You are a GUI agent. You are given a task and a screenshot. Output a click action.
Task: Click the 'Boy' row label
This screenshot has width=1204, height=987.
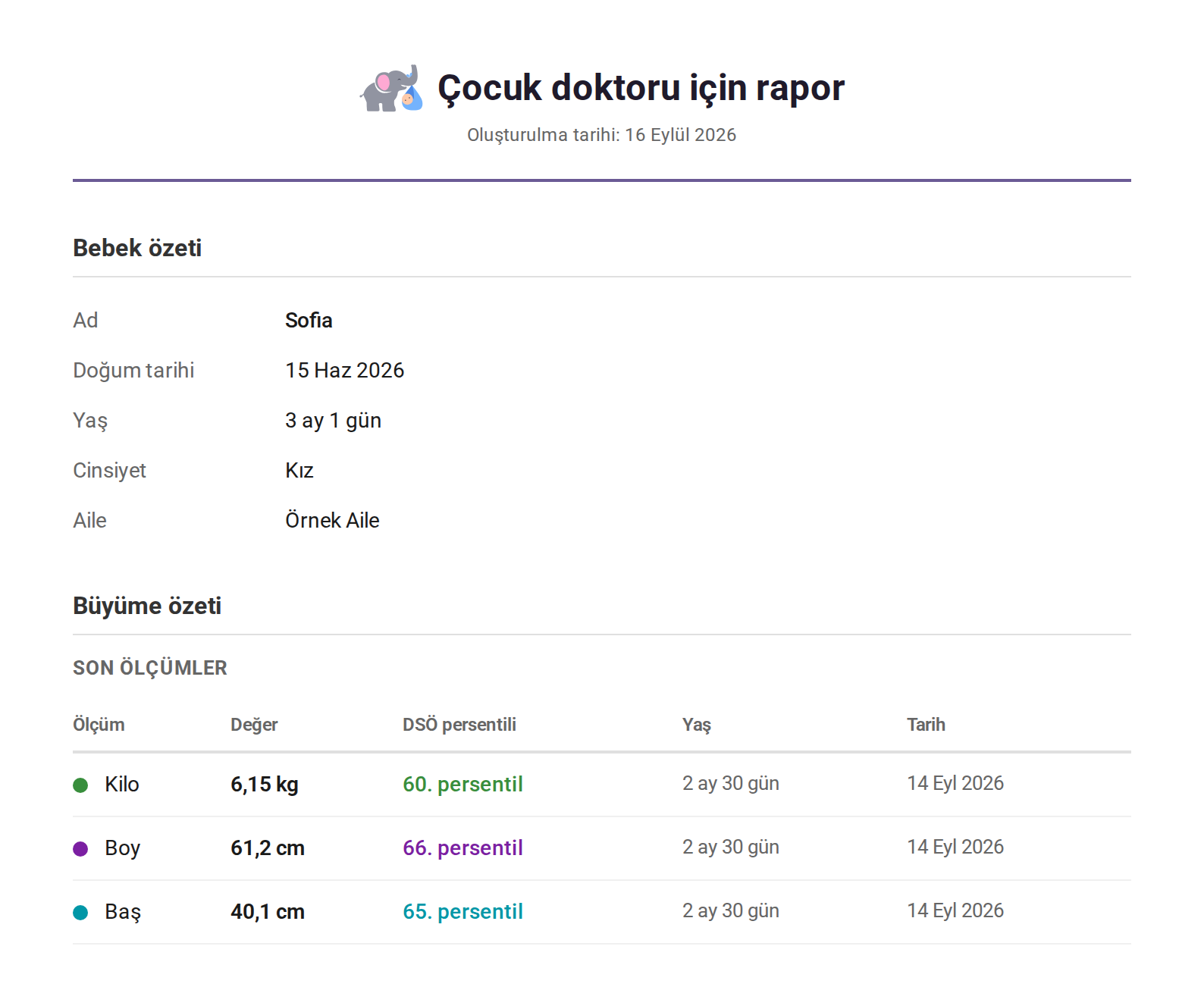click(x=122, y=848)
